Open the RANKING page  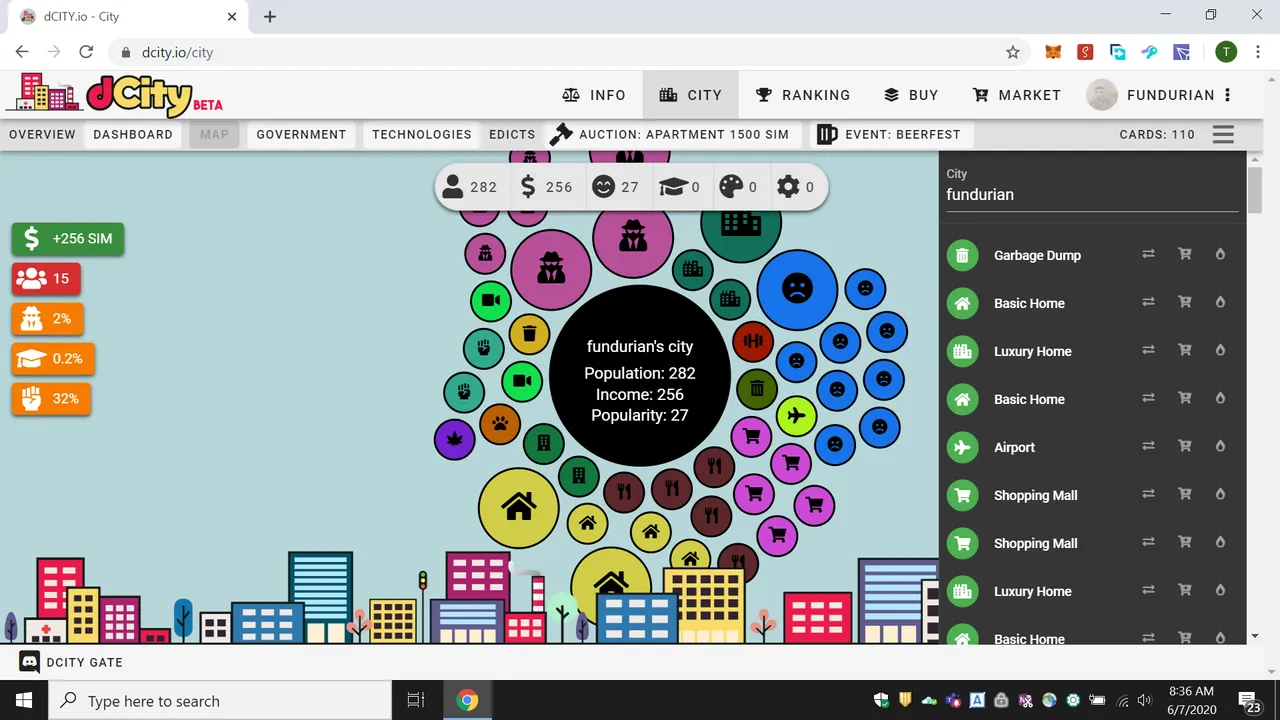(802, 95)
